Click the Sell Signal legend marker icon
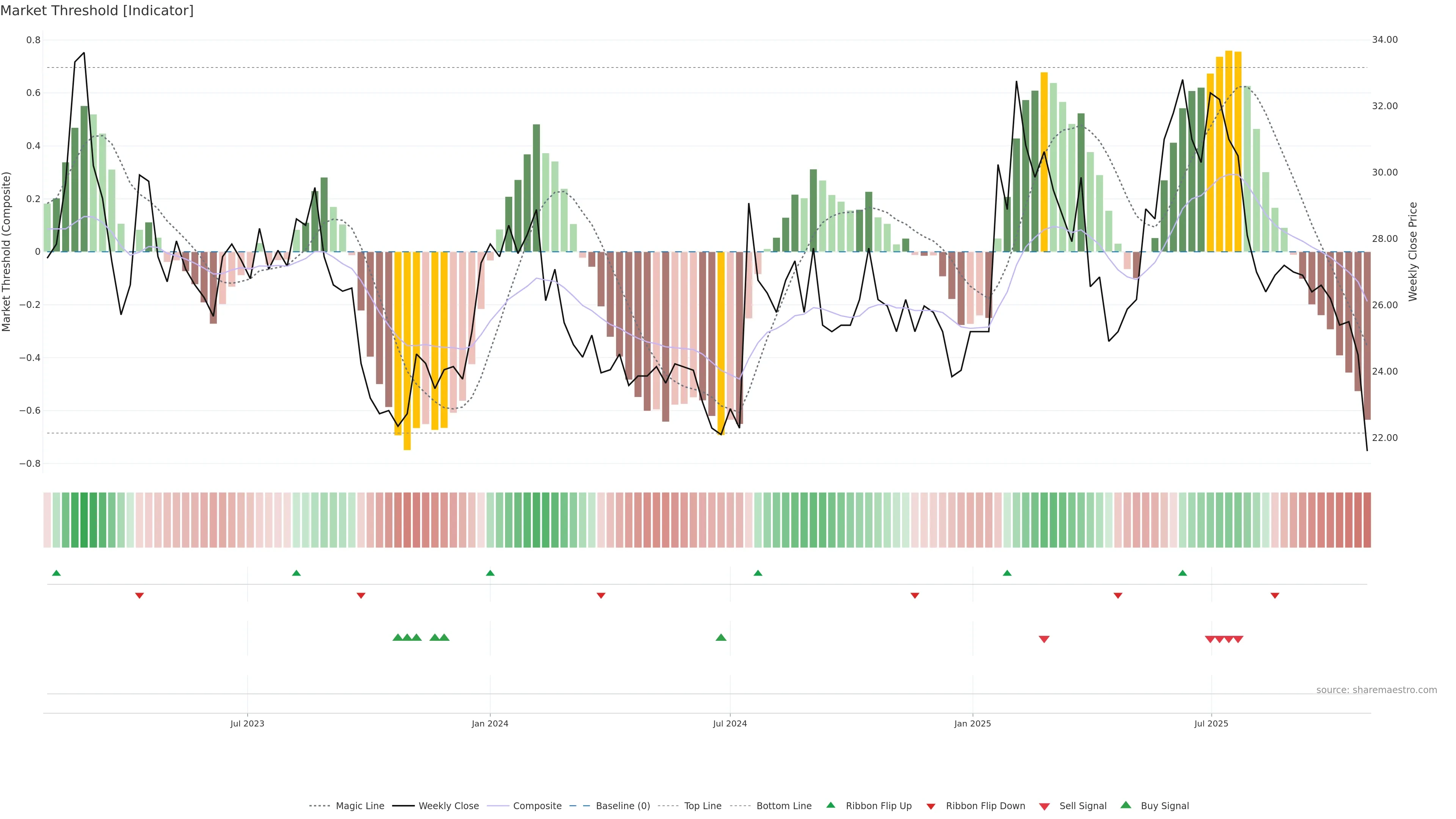This screenshot has height=819, width=1456. (x=1044, y=806)
